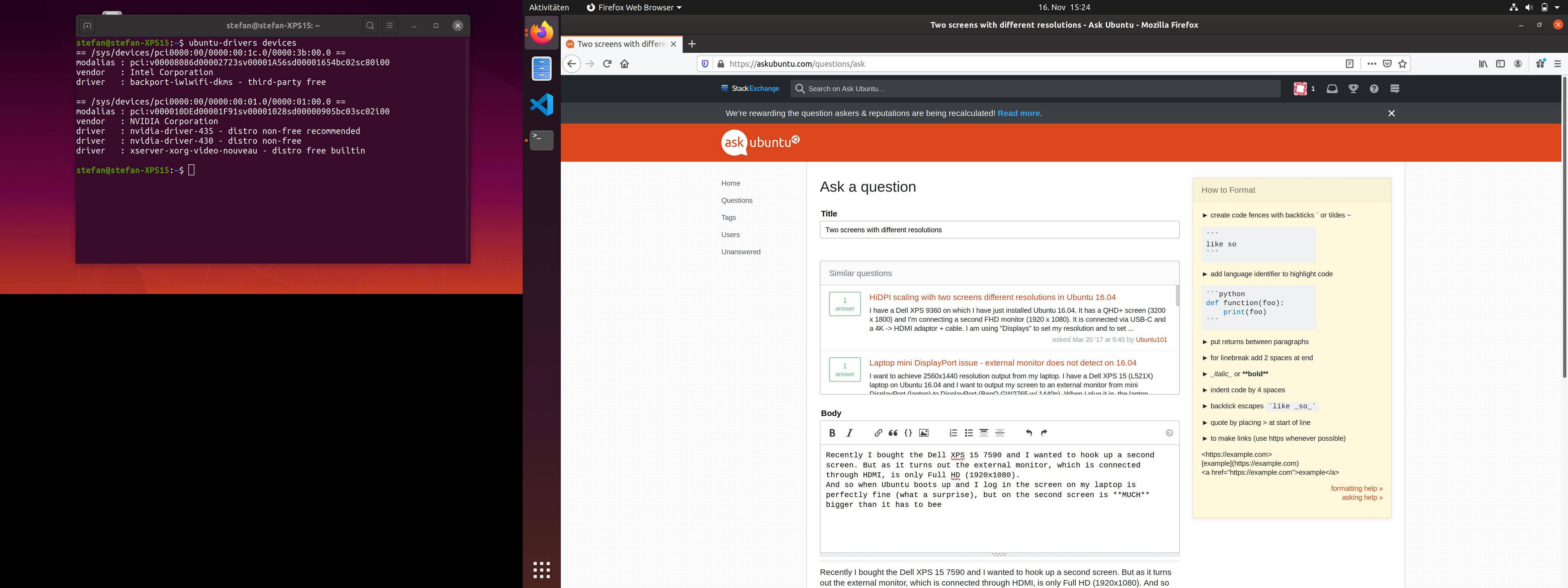Bookmark this page with star icon

click(1402, 64)
